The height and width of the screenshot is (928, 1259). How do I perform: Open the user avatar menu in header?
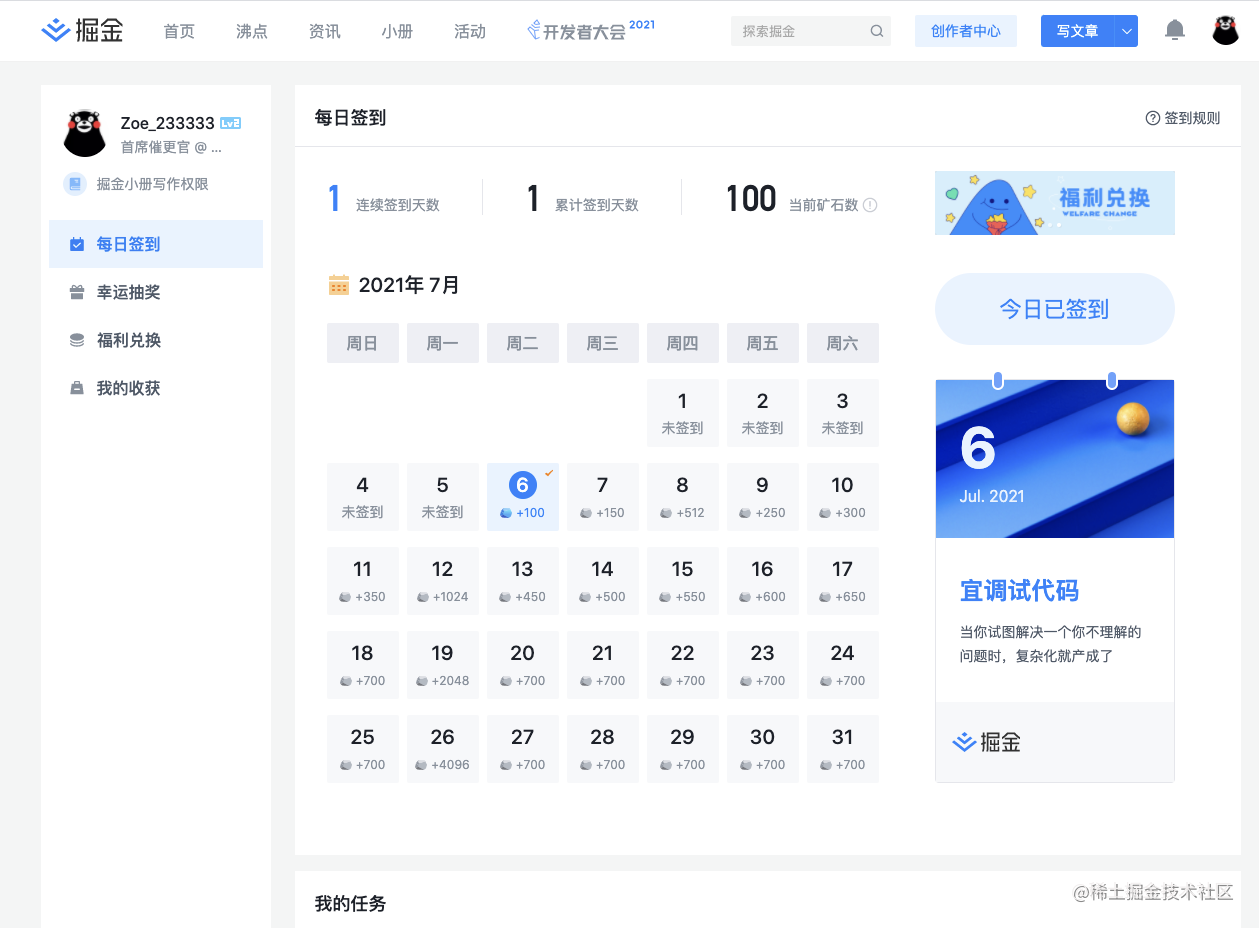point(1226,30)
